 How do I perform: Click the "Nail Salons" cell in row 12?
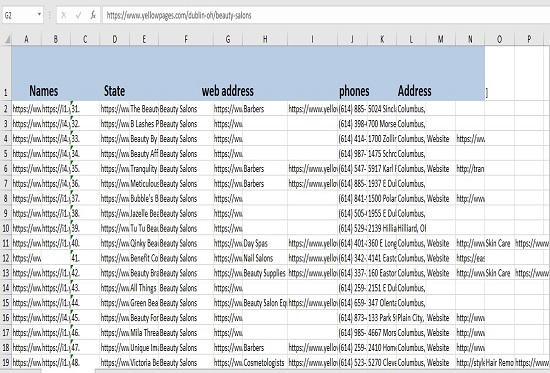[265, 258]
